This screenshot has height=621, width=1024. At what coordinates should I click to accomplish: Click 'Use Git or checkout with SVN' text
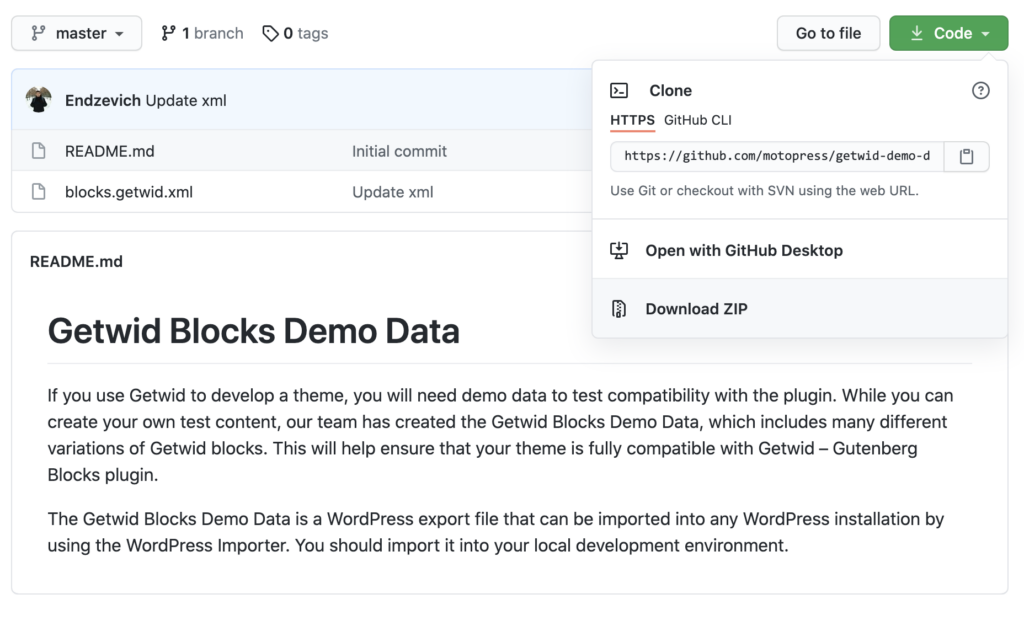click(x=764, y=191)
